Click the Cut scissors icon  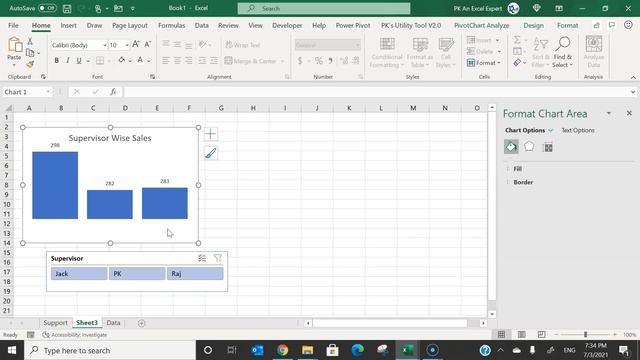30,41
